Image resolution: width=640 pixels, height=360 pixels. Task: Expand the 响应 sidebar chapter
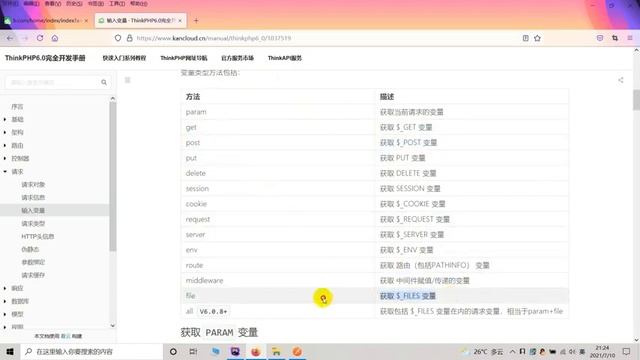[x=5, y=288]
